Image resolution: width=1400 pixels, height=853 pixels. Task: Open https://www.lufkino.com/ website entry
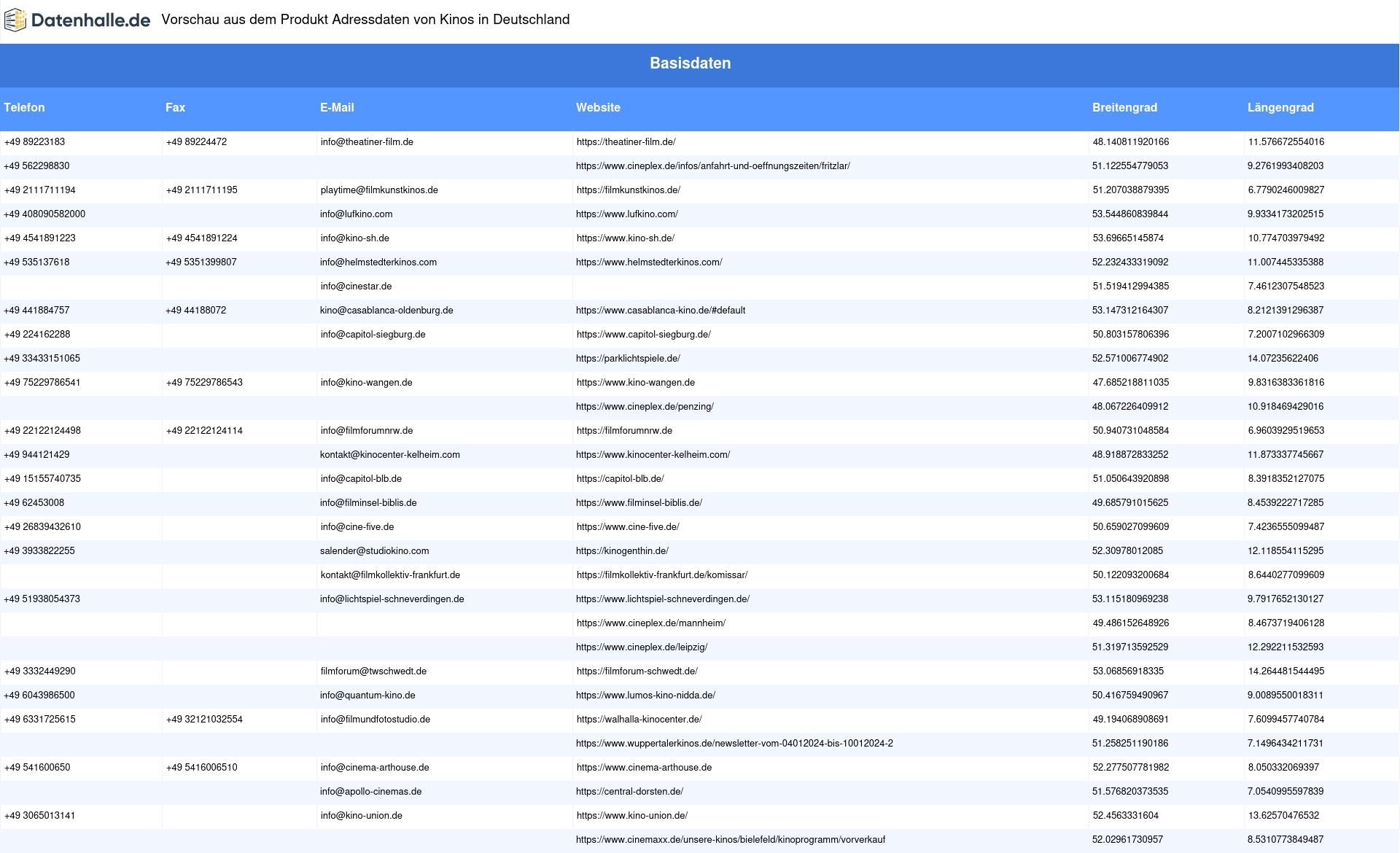(627, 214)
